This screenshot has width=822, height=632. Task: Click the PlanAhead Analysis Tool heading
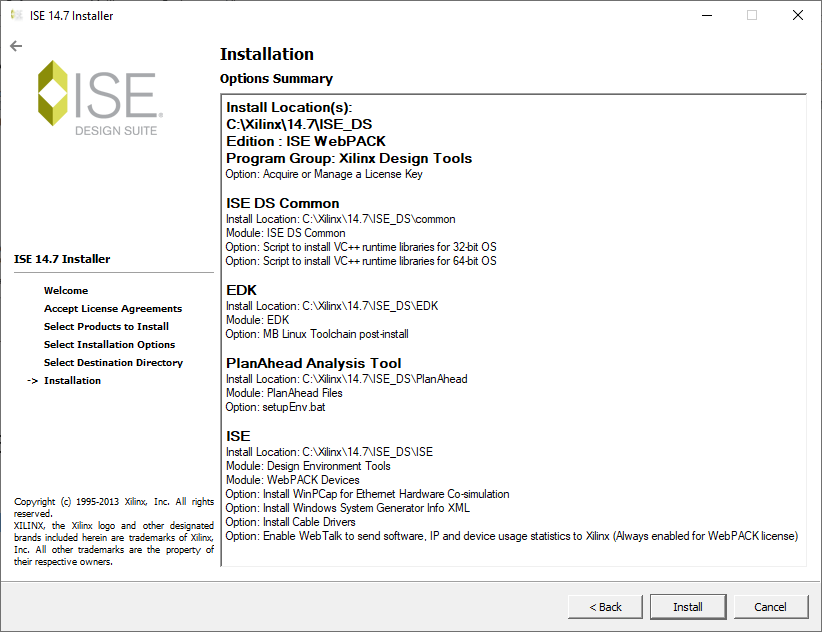[x=313, y=363]
